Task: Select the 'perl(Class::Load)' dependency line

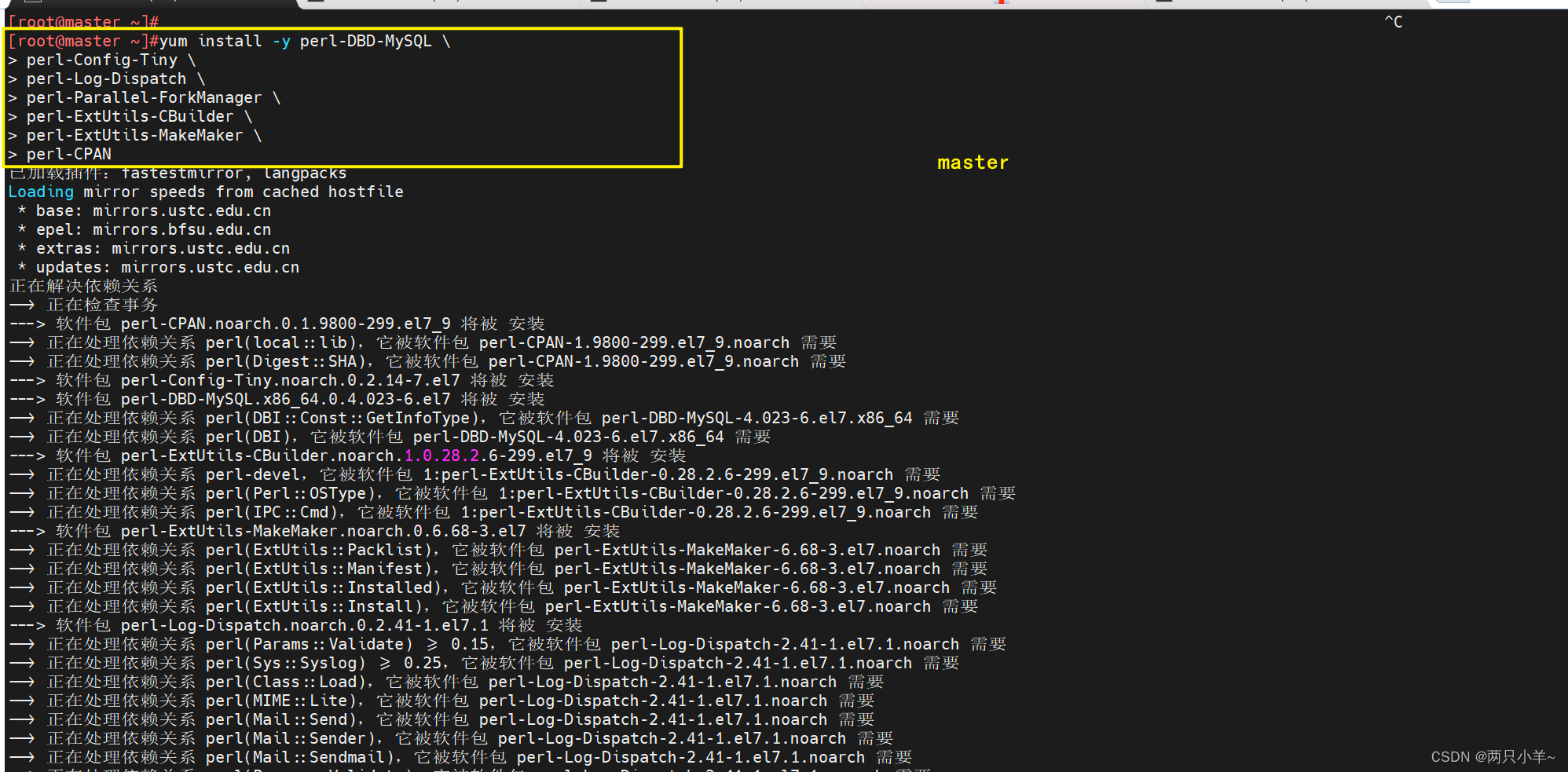Action: pos(446,682)
